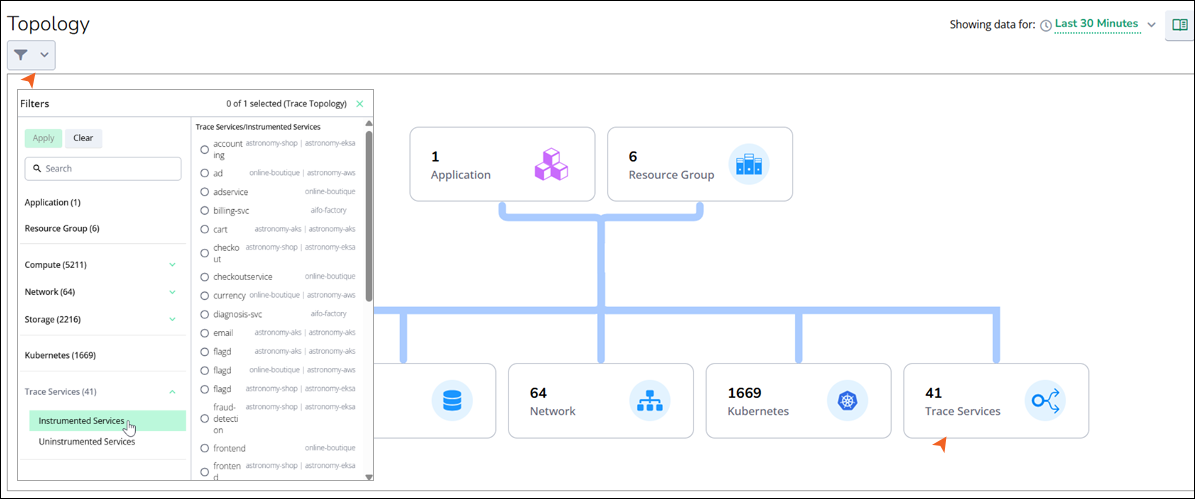Click the Storage database icon
Viewport: 1195px width, 499px height.
click(x=452, y=401)
